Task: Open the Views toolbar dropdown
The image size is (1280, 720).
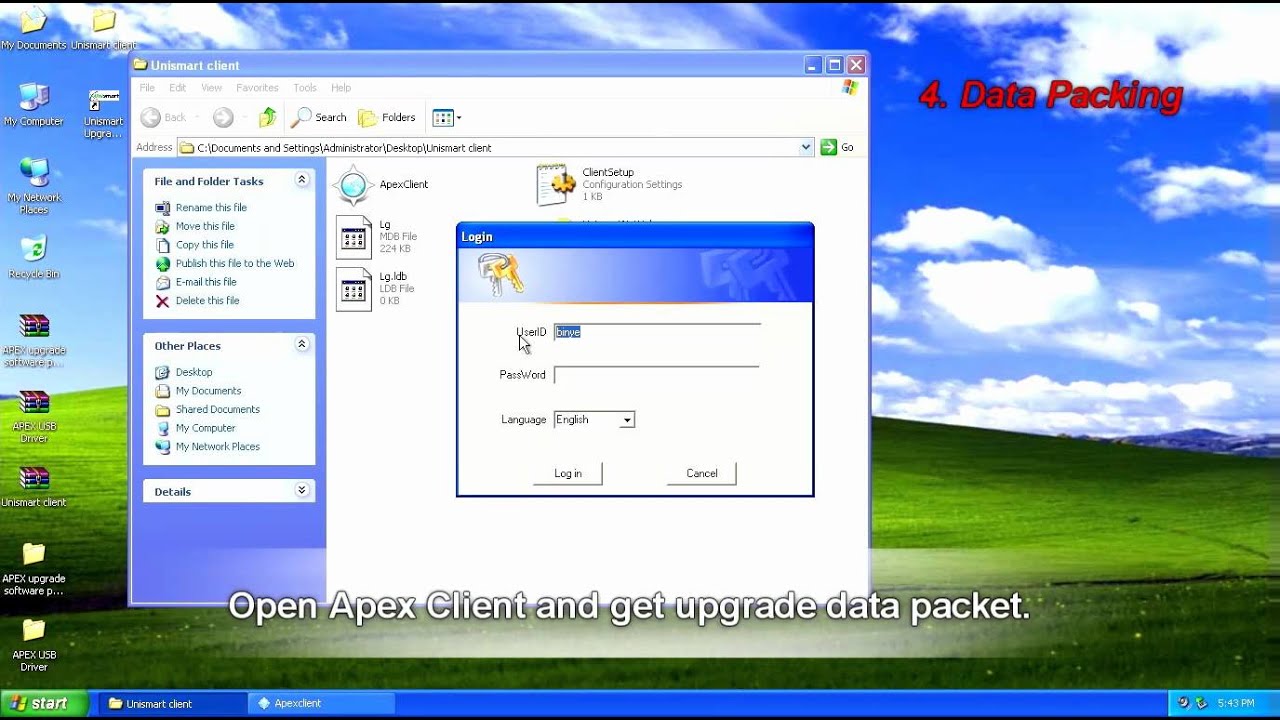Action: pos(446,118)
